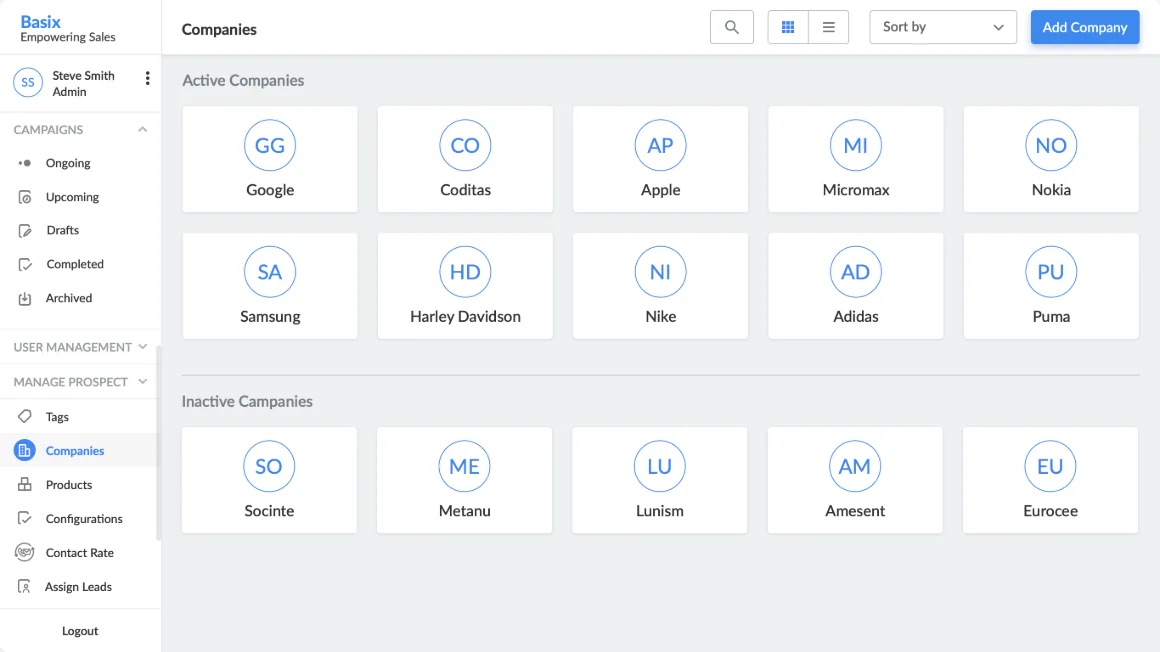Go to Upcoming campaigns
Viewport: 1160px width, 652px height.
pyautogui.click(x=72, y=197)
